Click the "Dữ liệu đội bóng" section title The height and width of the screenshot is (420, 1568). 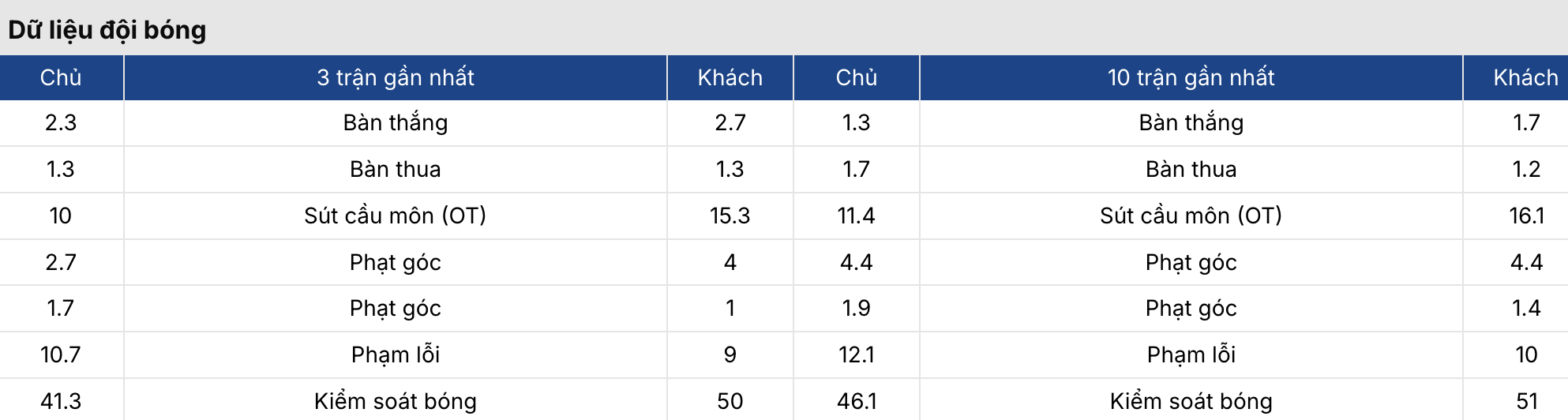tap(107, 30)
